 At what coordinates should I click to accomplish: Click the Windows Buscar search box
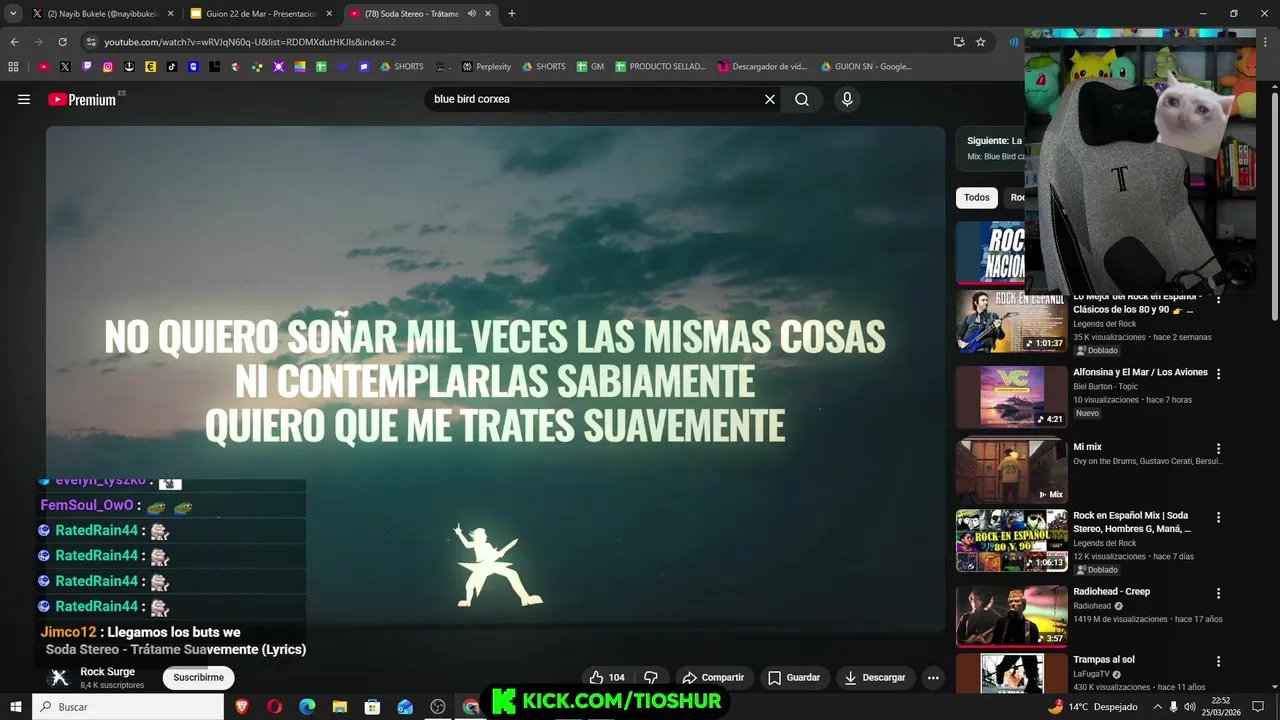point(128,707)
